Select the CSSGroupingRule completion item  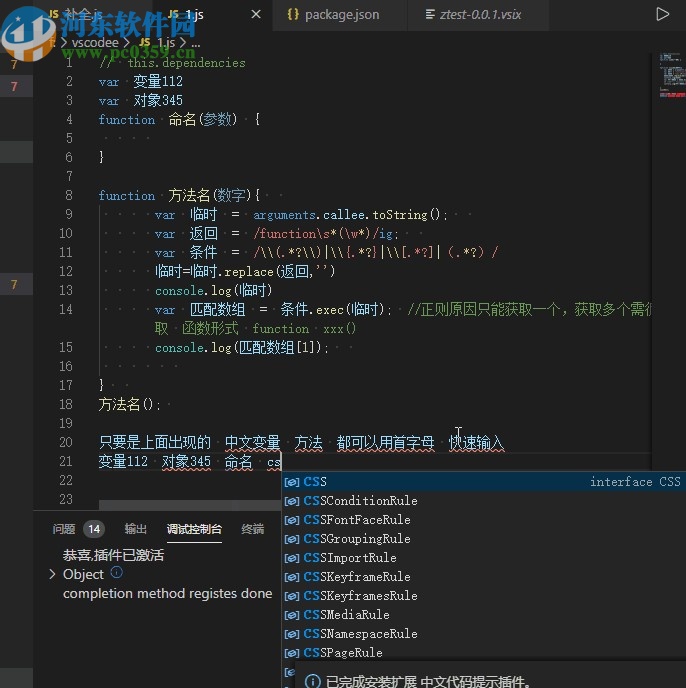coord(484,539)
